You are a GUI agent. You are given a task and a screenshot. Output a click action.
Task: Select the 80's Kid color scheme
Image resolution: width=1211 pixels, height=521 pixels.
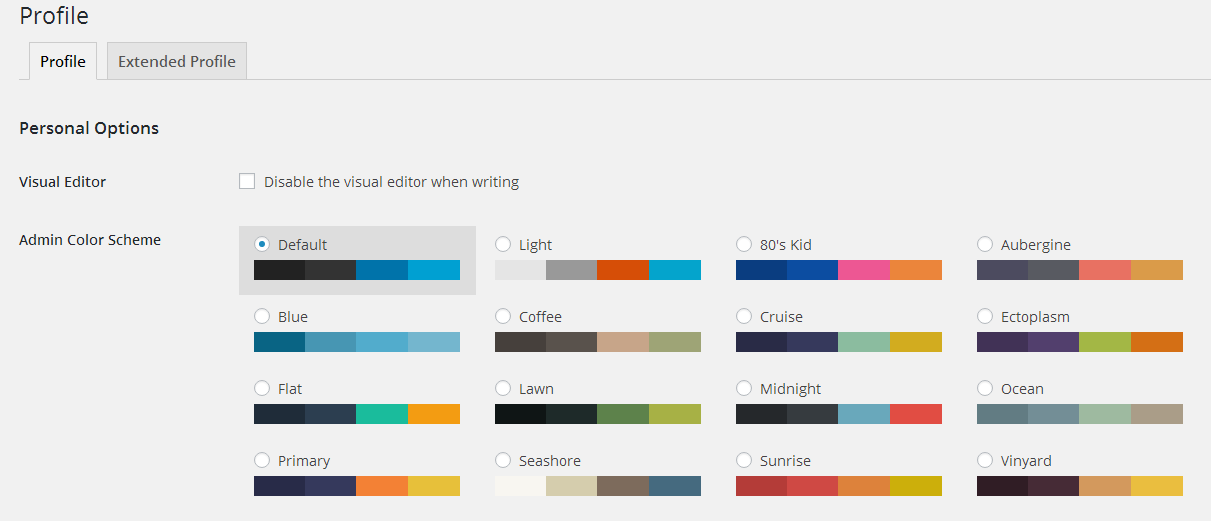tap(744, 244)
